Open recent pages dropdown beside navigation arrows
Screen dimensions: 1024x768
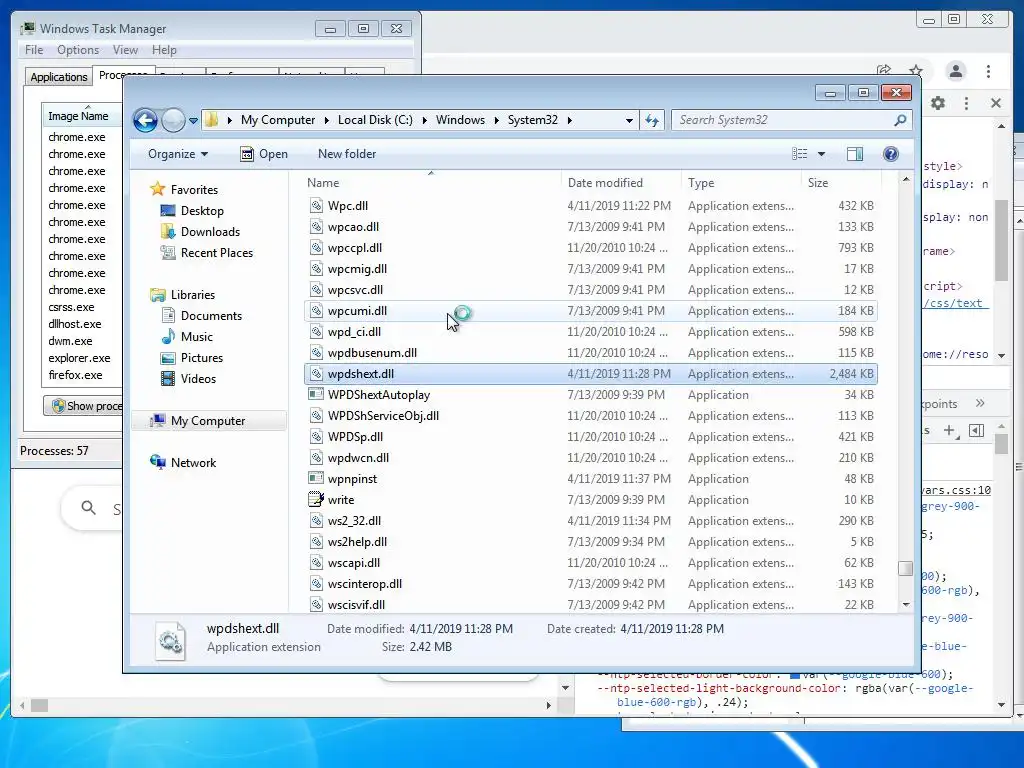pyautogui.click(x=193, y=121)
